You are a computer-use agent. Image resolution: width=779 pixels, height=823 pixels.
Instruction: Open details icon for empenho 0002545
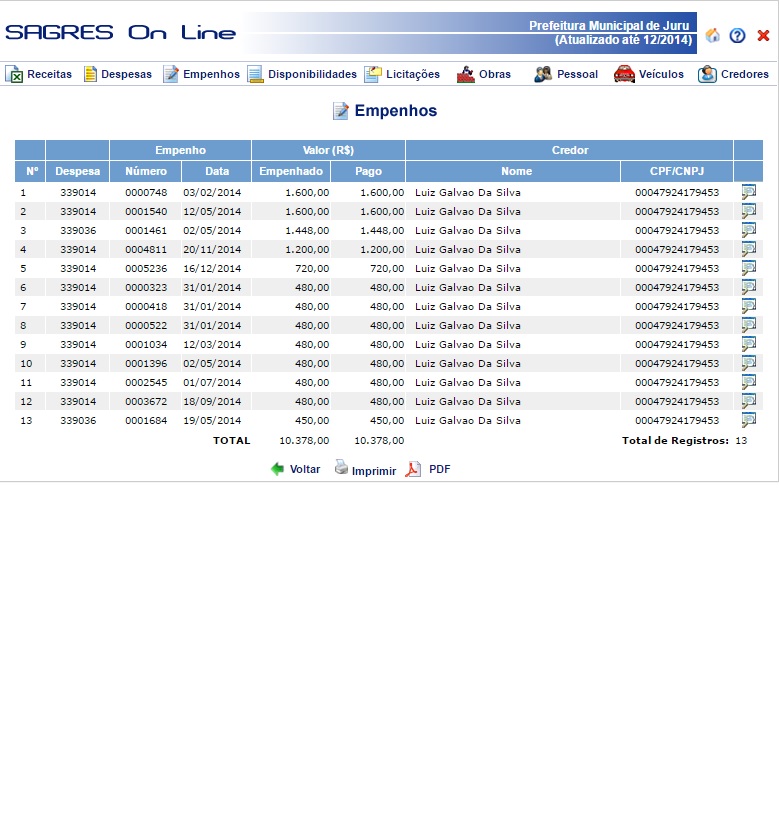coord(748,382)
